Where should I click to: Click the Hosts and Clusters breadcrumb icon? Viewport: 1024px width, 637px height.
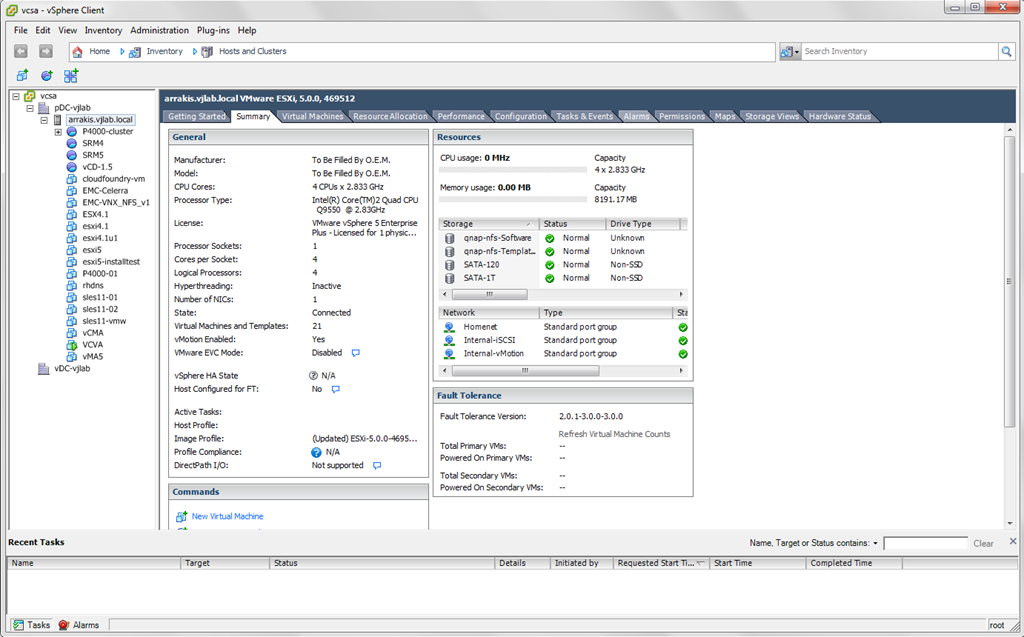coord(207,52)
